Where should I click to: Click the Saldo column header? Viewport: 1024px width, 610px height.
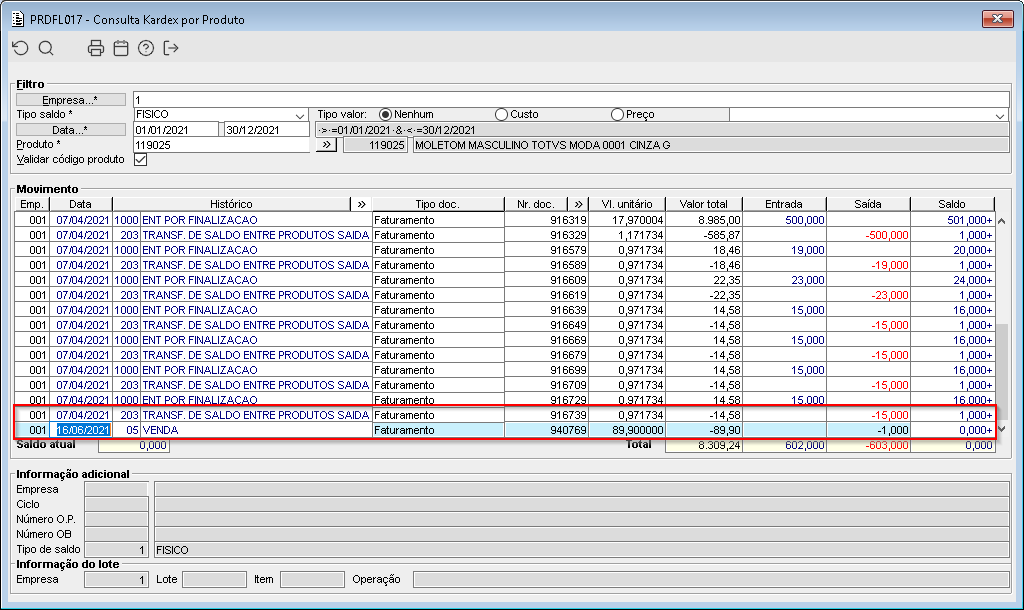tap(952, 204)
